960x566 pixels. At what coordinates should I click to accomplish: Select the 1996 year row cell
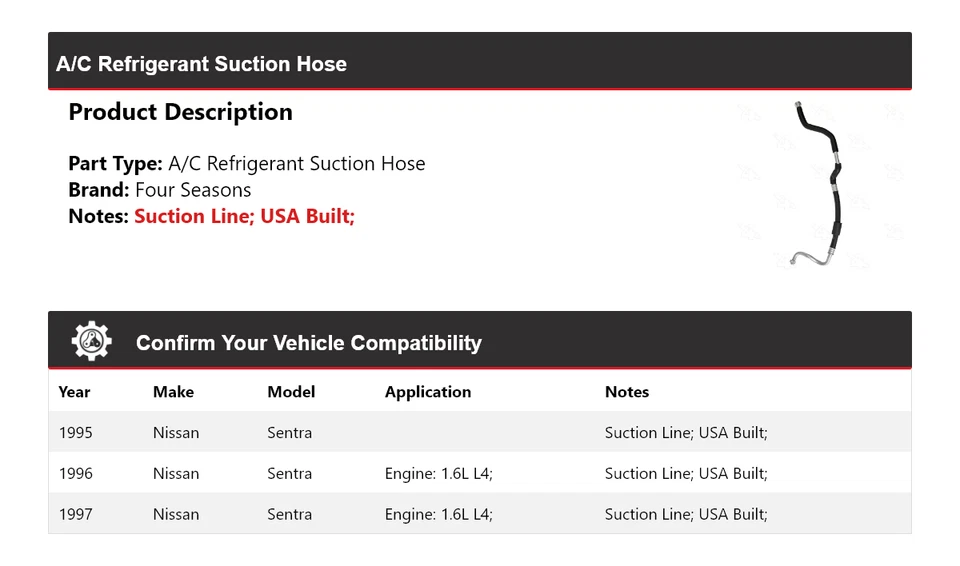pyautogui.click(x=76, y=474)
